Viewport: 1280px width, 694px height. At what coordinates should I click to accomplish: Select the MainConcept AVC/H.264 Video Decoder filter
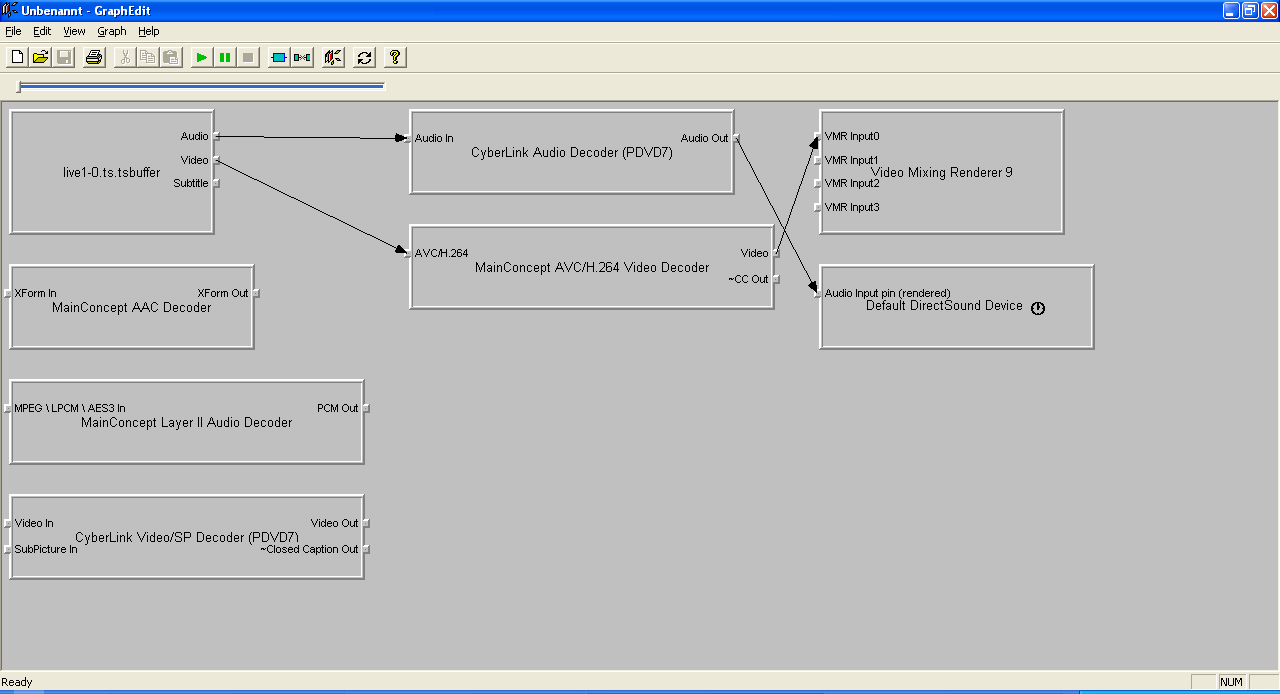[592, 267]
